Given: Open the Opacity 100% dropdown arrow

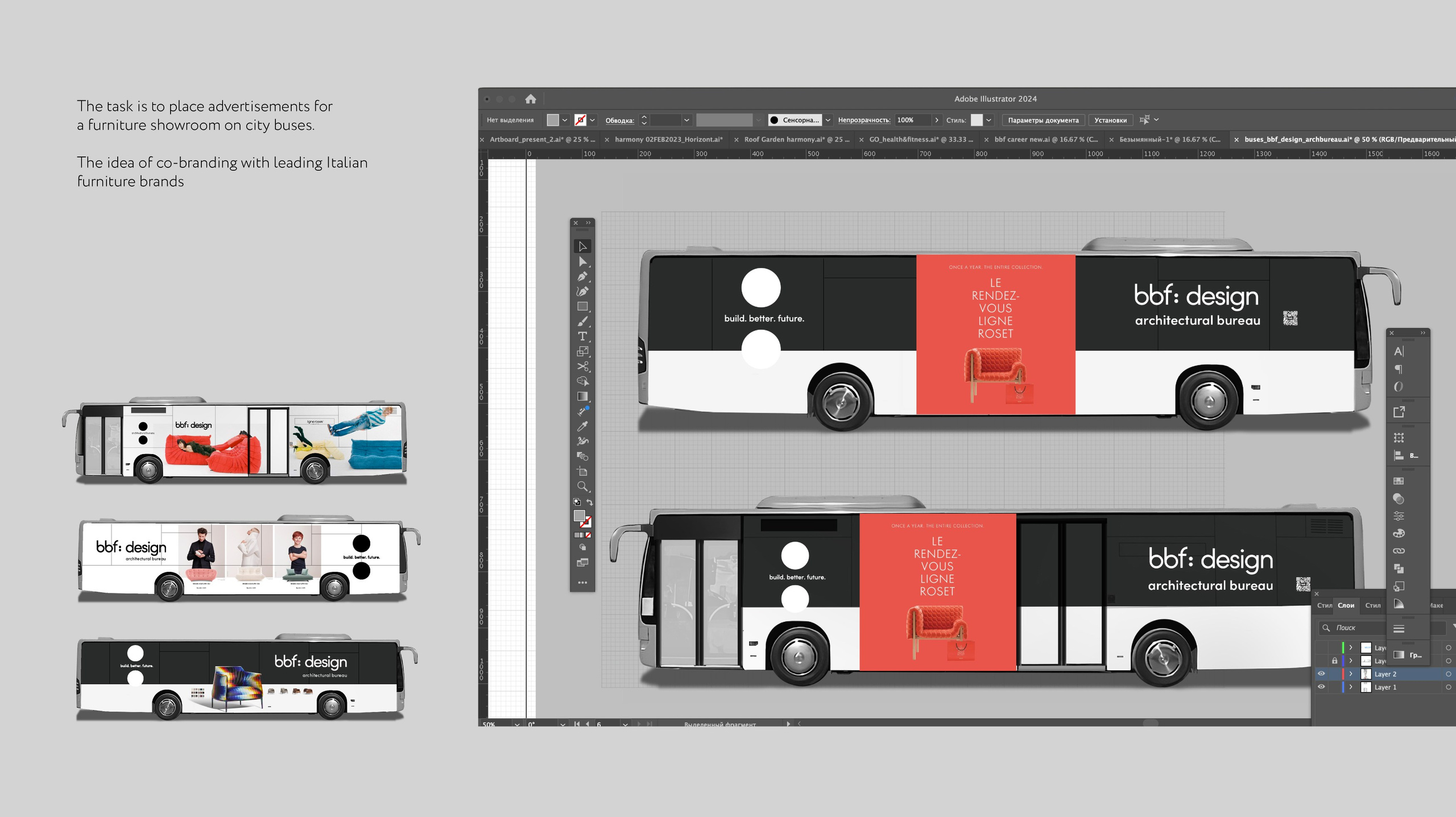Looking at the screenshot, I should (936, 120).
